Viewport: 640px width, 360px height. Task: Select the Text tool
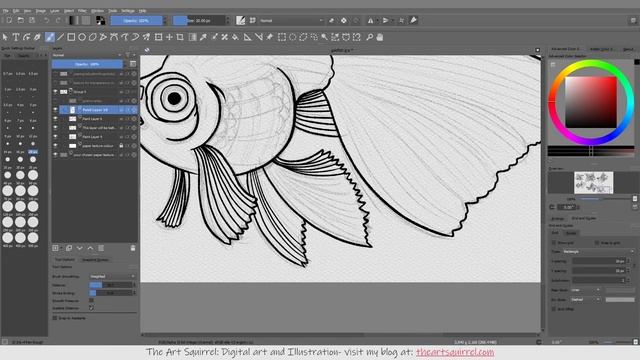(16, 37)
